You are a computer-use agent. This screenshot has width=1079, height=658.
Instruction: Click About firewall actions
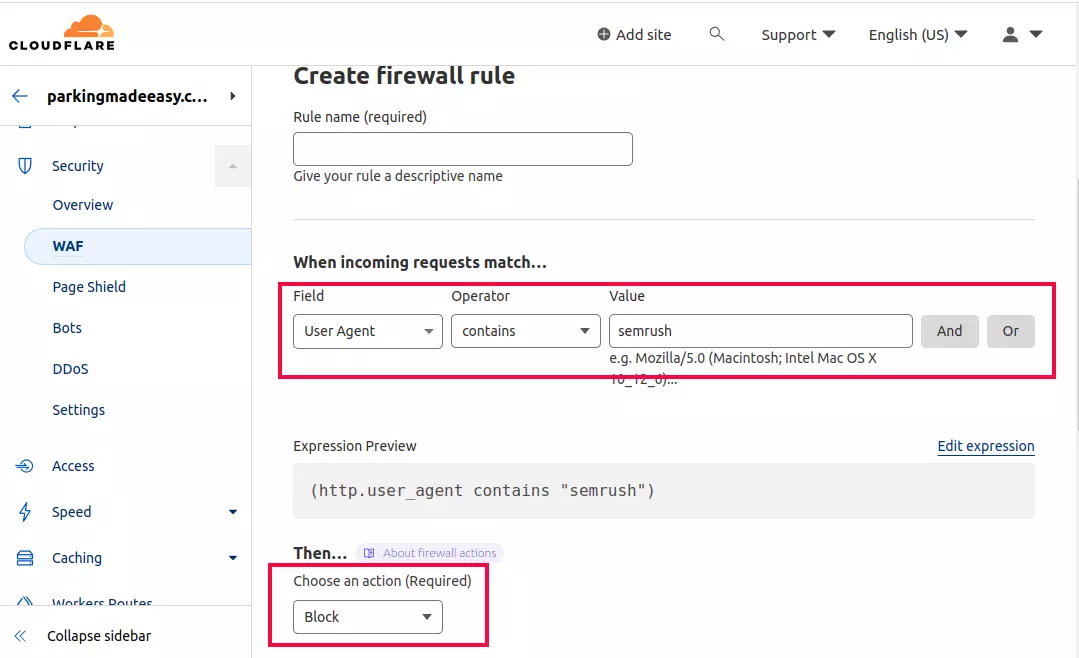pyautogui.click(x=430, y=552)
